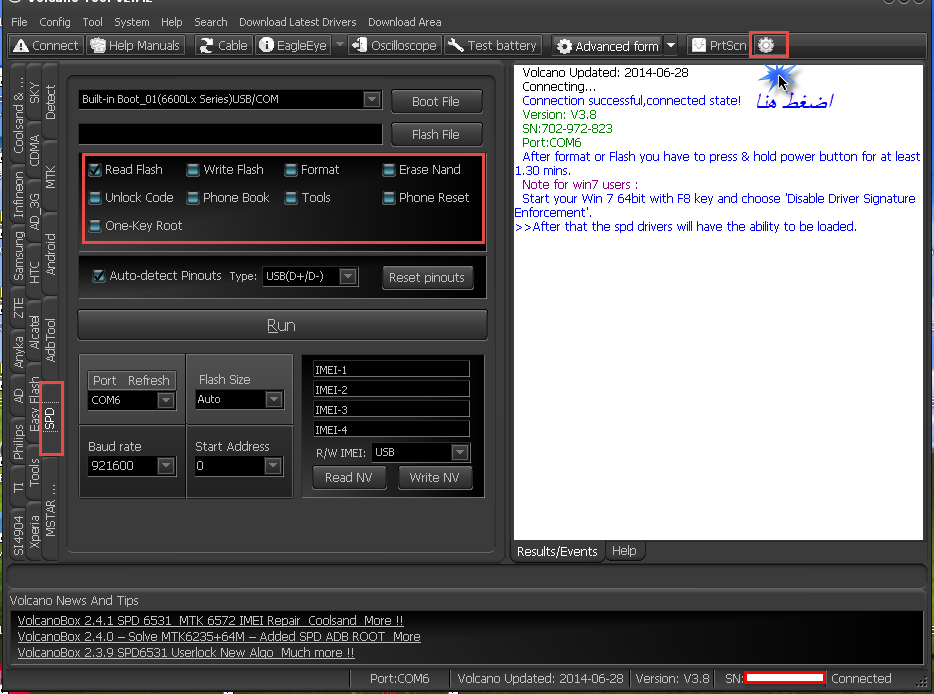
Task: Switch to the Help tab under results
Action: tap(624, 551)
